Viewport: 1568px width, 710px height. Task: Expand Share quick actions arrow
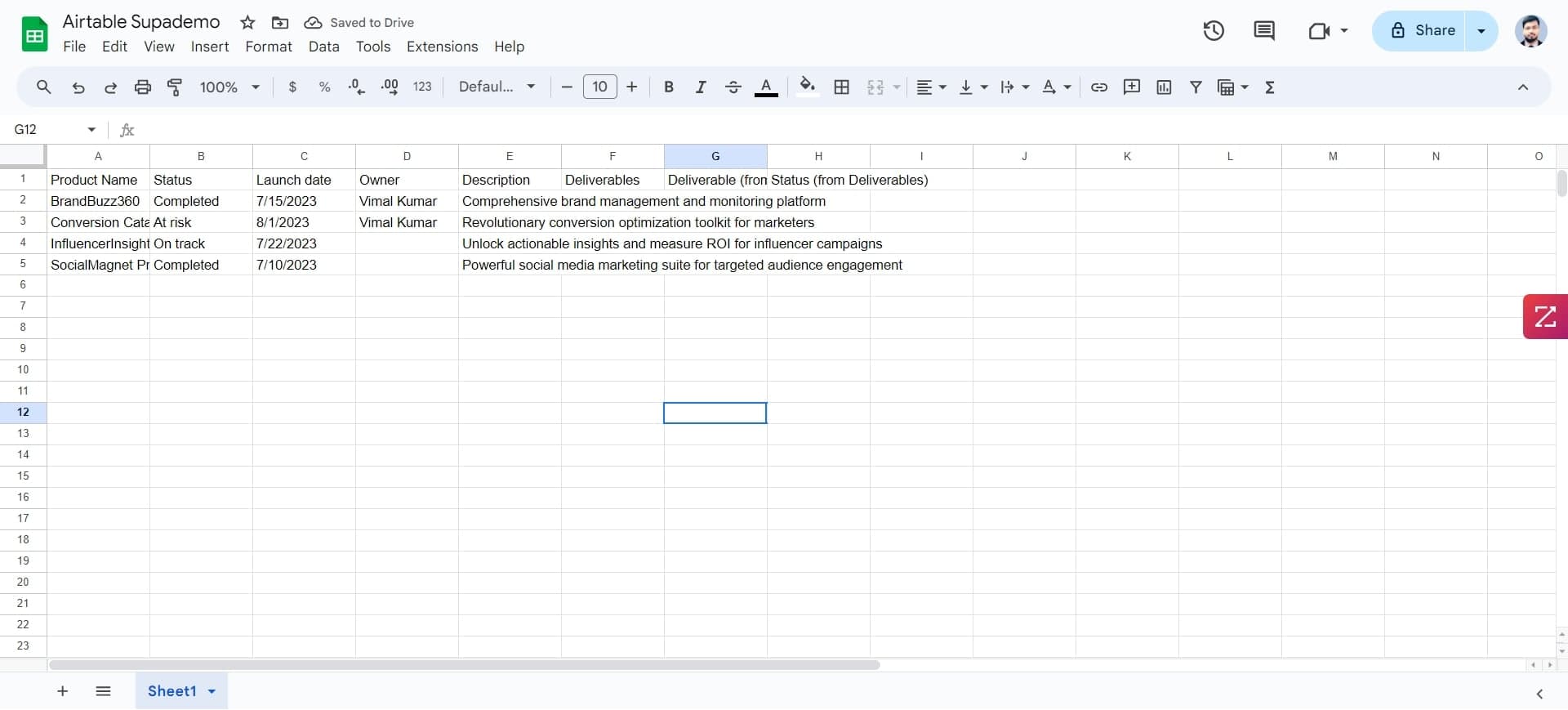coord(1481,31)
